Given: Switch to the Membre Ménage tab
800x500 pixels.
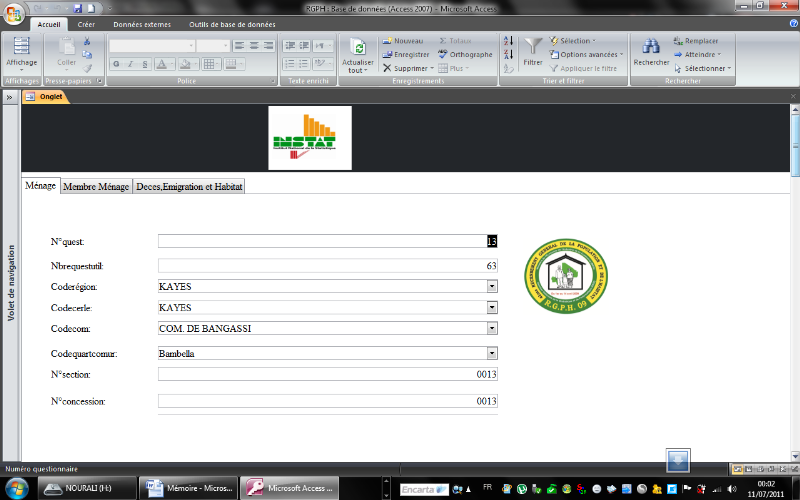Looking at the screenshot, I should pos(96,186).
